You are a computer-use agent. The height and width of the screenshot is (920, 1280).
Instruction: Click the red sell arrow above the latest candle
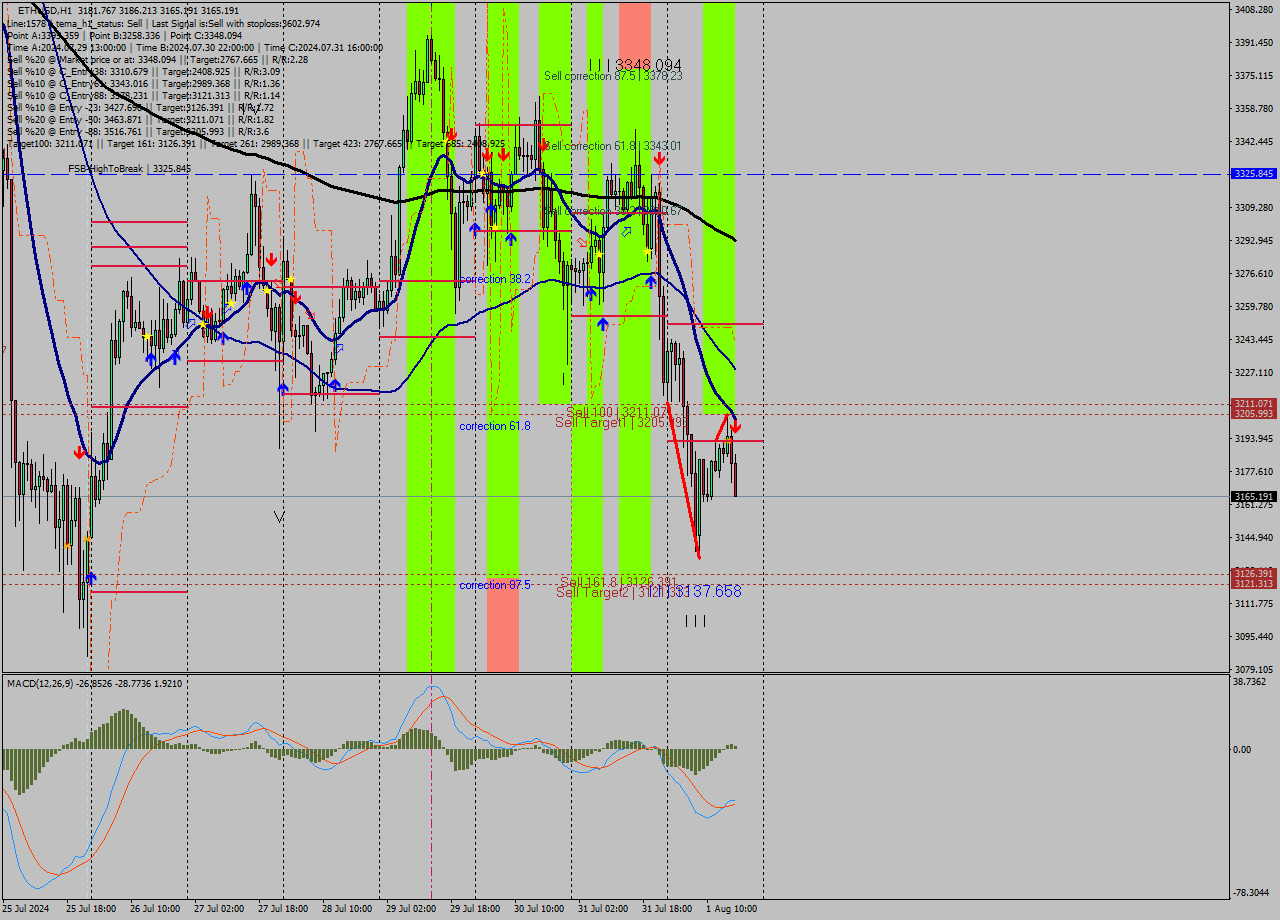pyautogui.click(x=735, y=426)
